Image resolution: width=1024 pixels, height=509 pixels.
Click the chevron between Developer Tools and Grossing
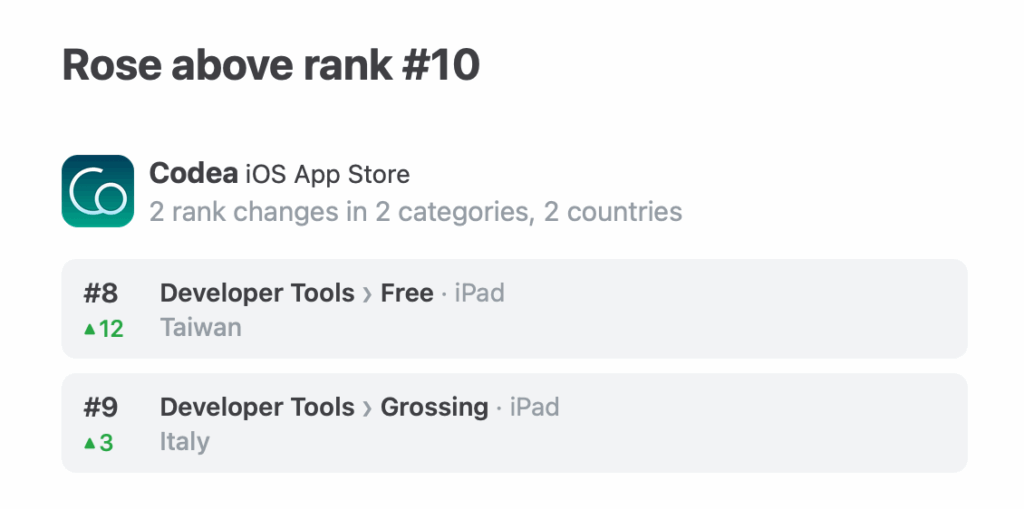coord(367,408)
